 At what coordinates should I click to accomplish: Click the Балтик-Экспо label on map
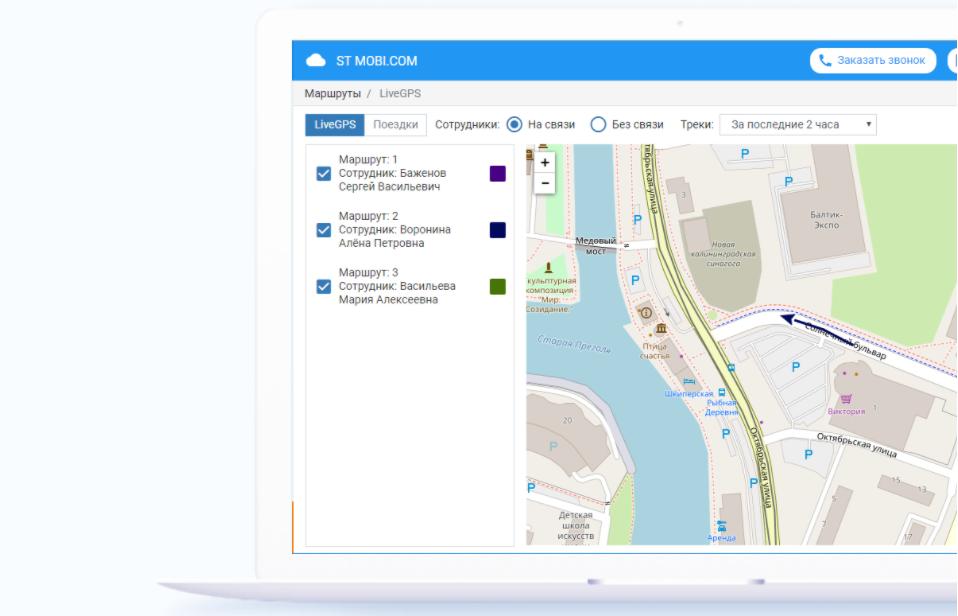click(x=826, y=220)
